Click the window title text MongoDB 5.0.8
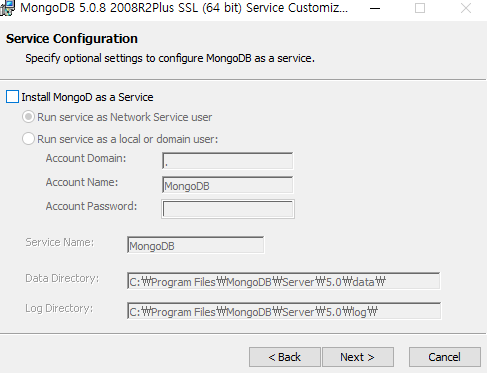The height and width of the screenshot is (373, 487). [184, 8]
